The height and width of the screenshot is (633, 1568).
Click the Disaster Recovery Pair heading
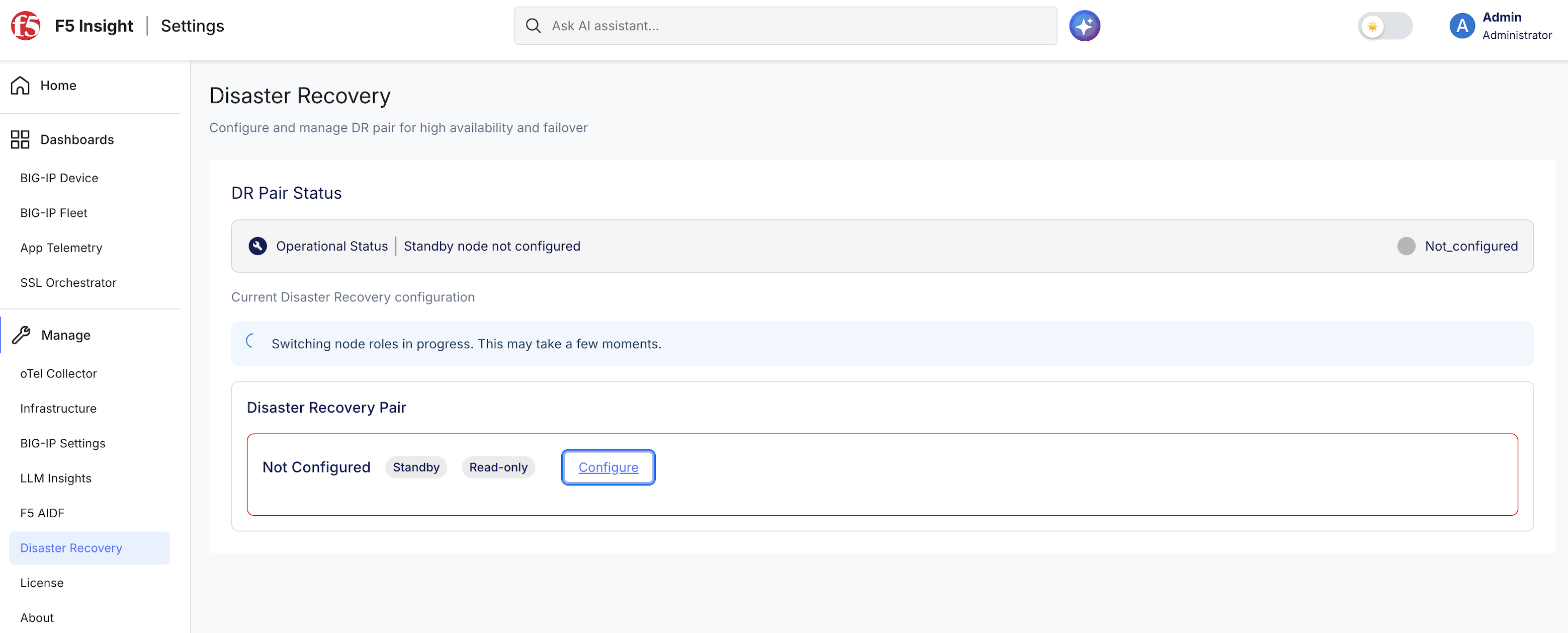[326, 408]
